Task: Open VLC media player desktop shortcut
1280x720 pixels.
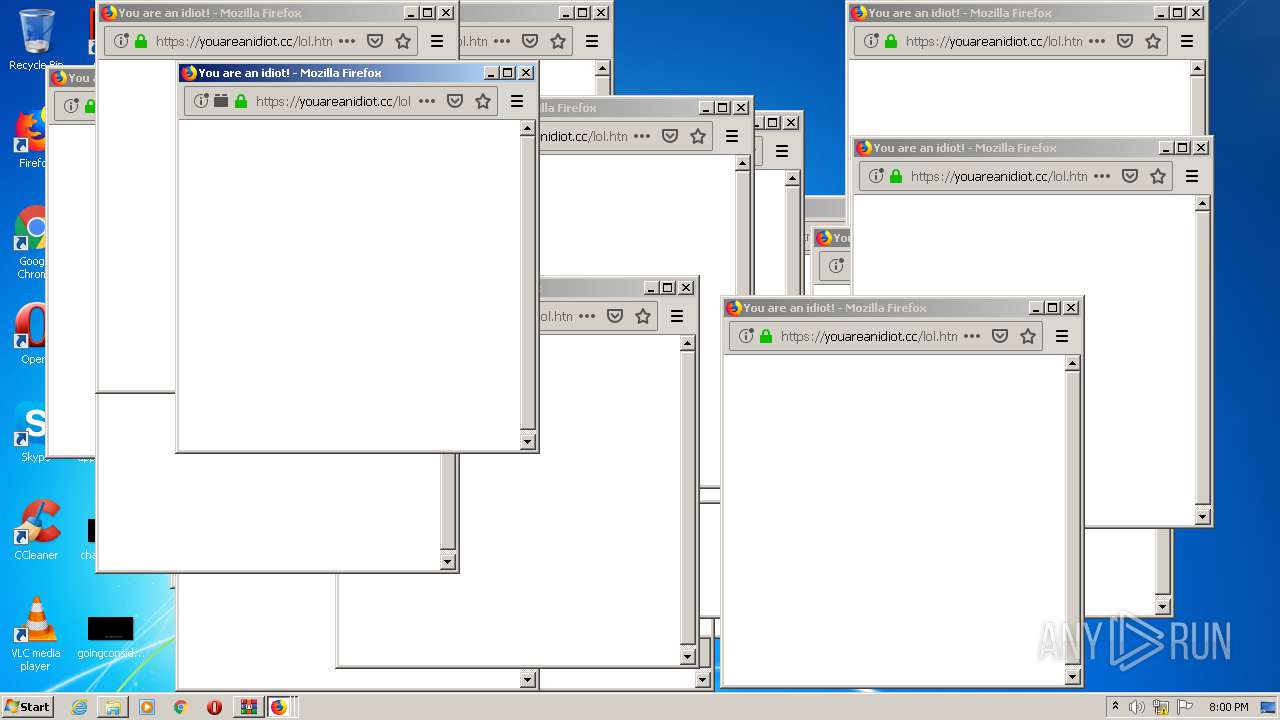Action: 36,634
